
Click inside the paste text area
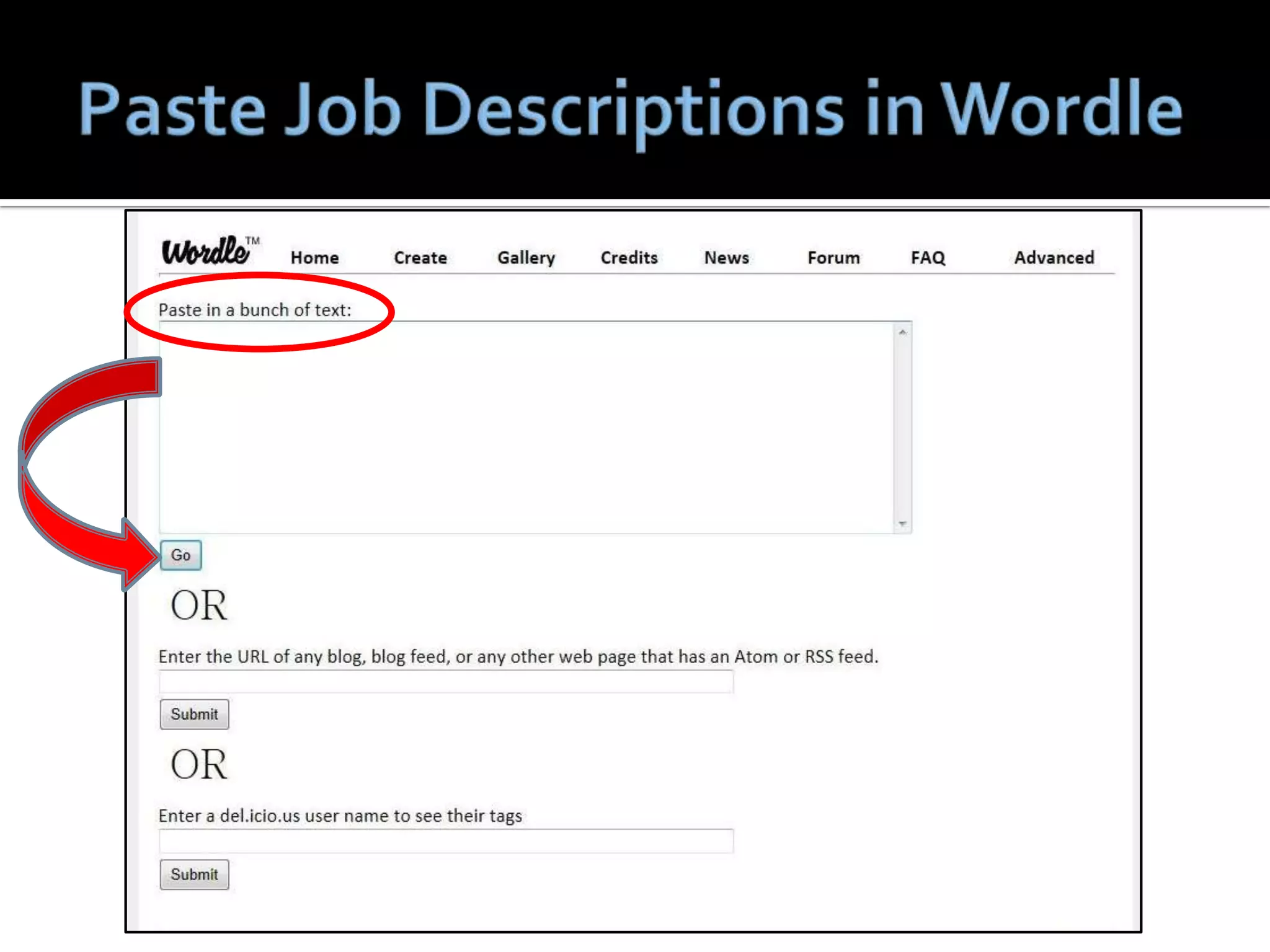(x=526, y=428)
